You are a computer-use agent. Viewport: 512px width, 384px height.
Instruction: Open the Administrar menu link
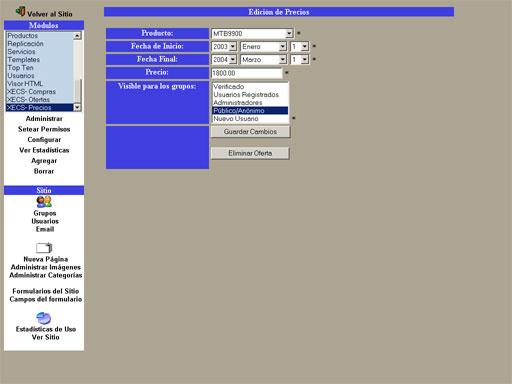[x=44, y=119]
